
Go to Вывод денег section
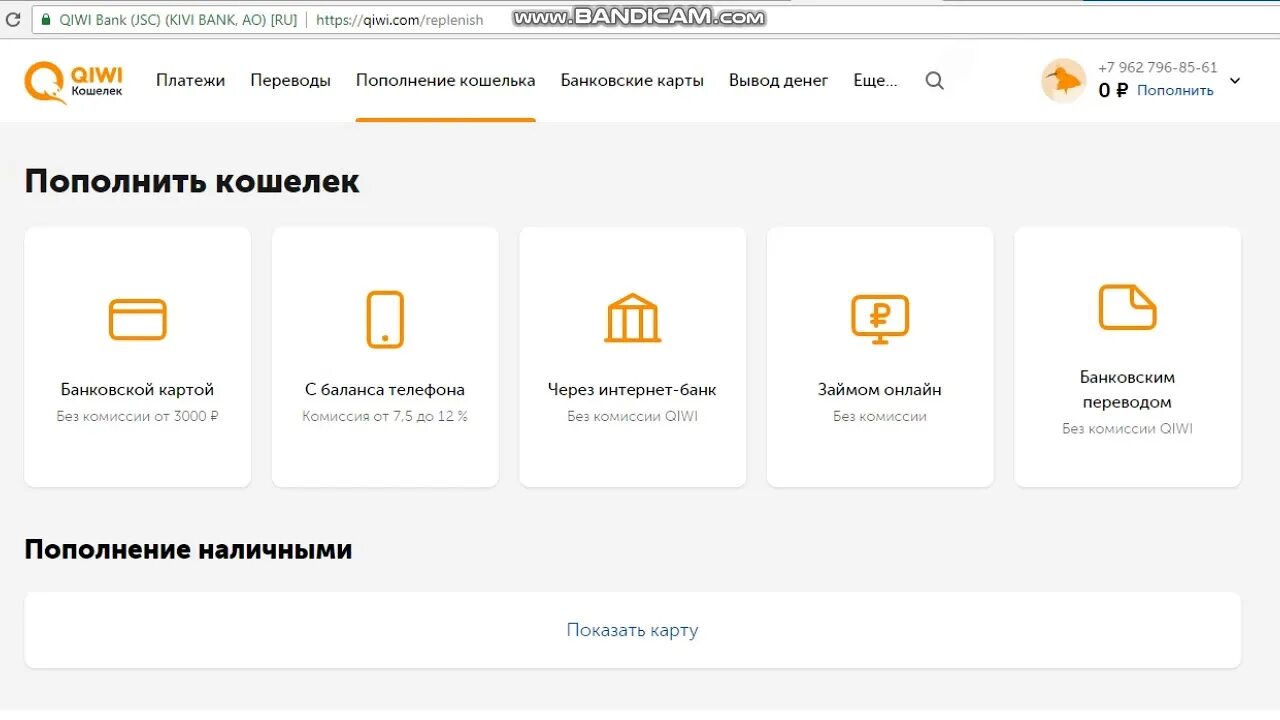(x=778, y=81)
